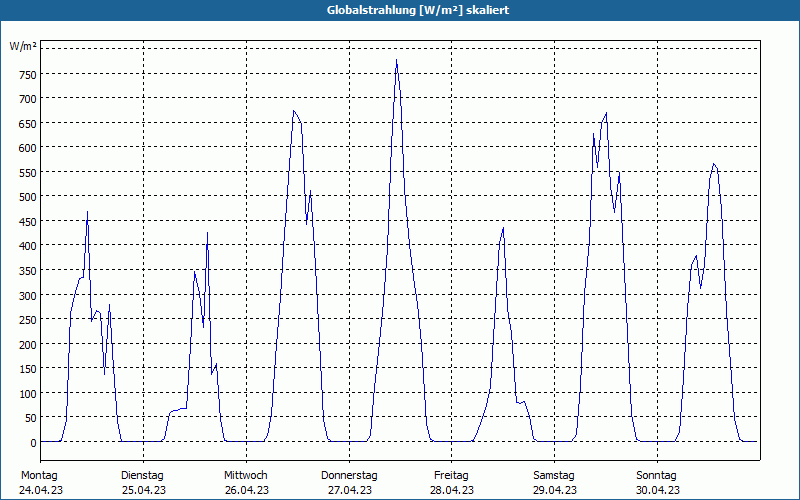Click the '27.04.23' date label
This screenshot has height=500, width=800.
pyautogui.click(x=349, y=490)
